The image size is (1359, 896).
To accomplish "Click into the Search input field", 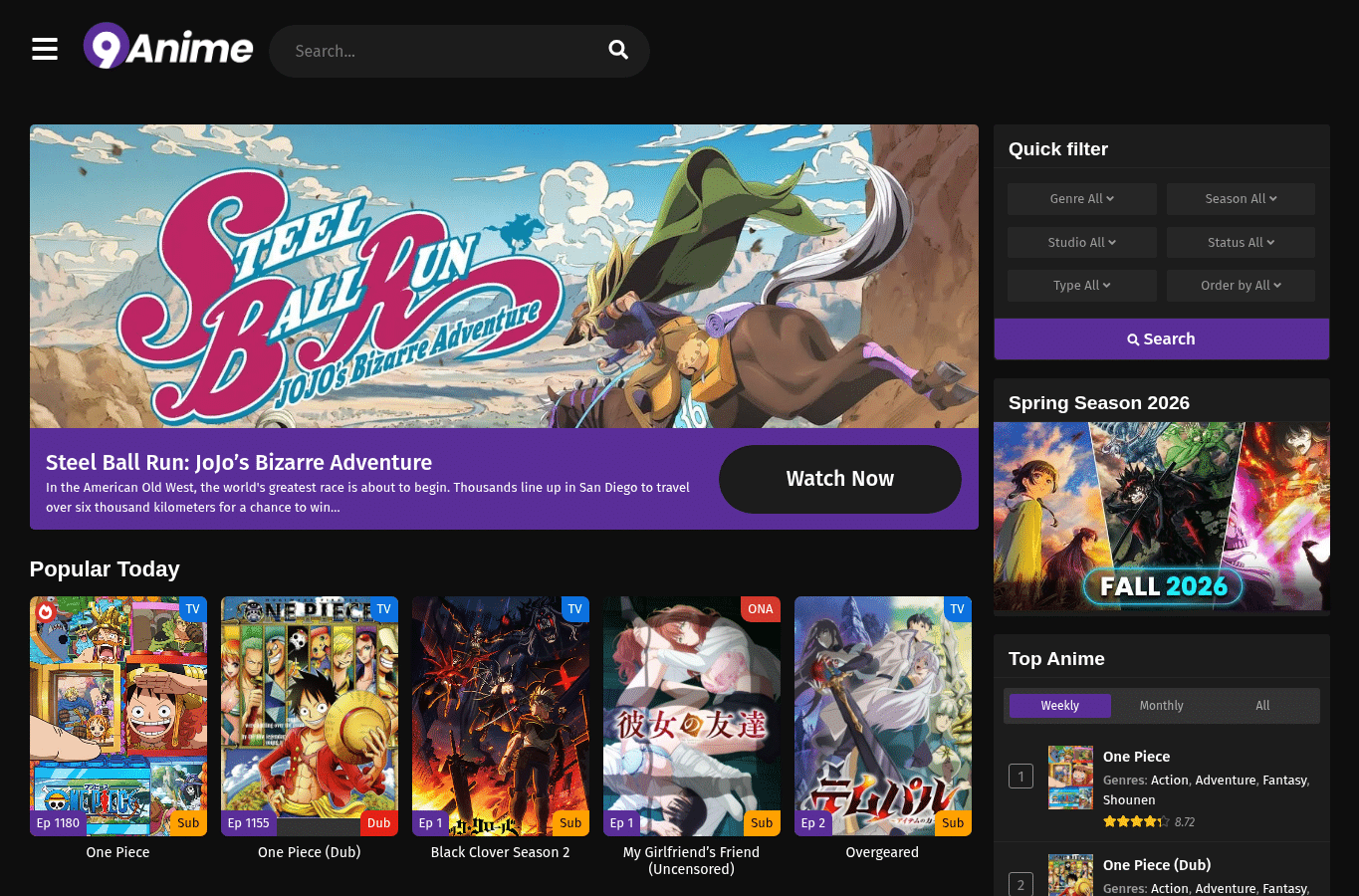I will (x=438, y=51).
